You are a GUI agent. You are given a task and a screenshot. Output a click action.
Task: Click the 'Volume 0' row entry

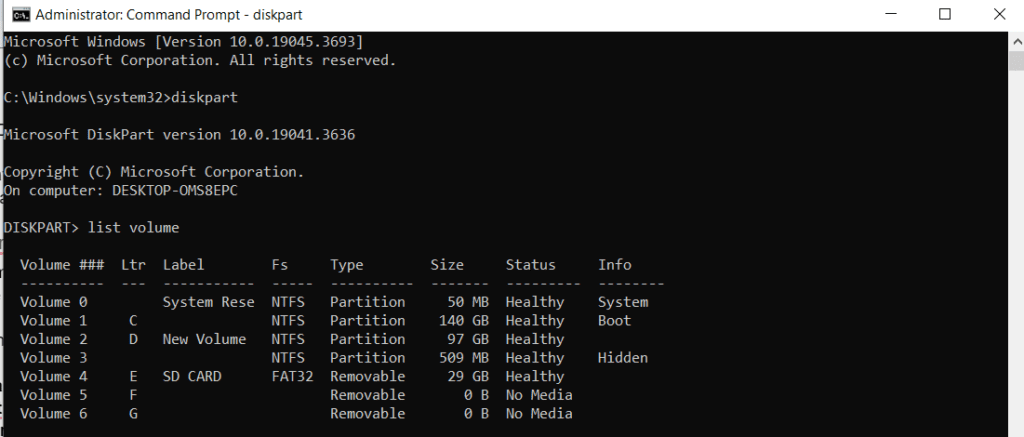46,302
